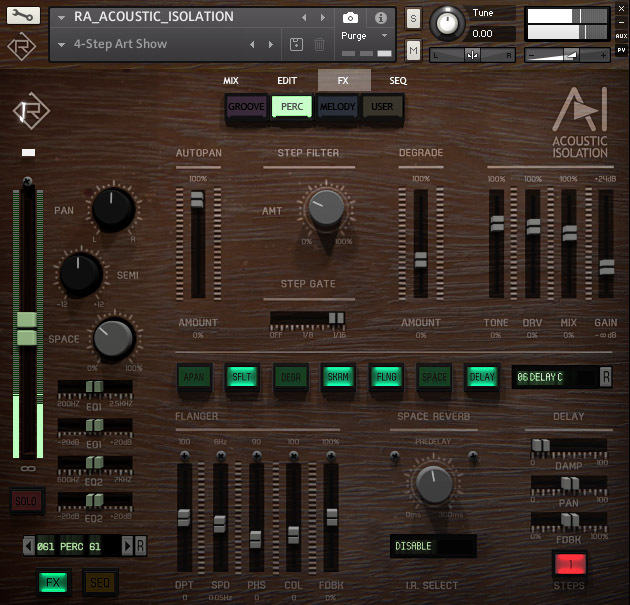Select the MELODY layer button
Image resolution: width=630 pixels, height=605 pixels.
coord(337,106)
